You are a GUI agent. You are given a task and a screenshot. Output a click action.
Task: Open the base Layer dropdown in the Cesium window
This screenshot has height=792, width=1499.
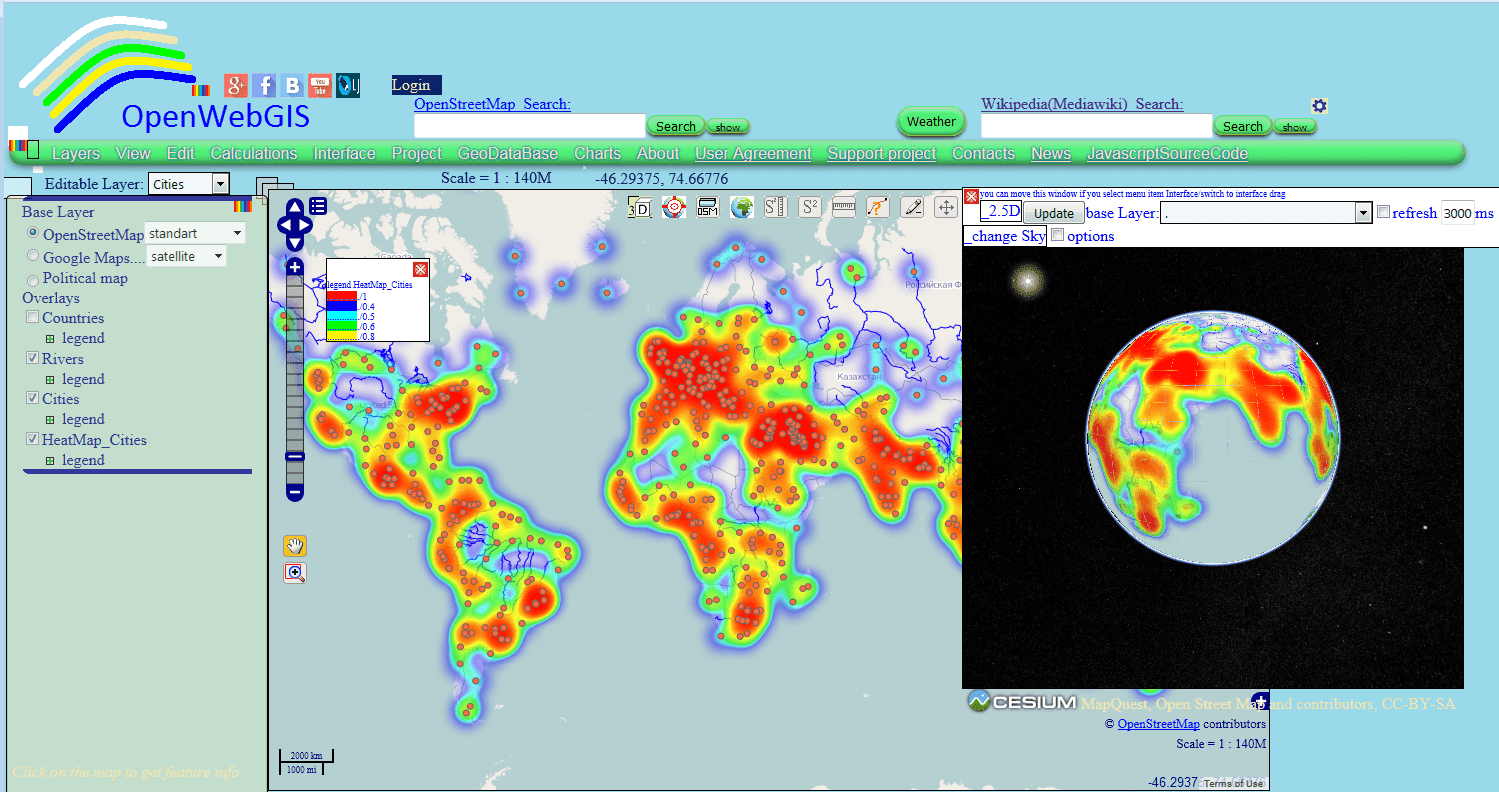click(x=1363, y=212)
